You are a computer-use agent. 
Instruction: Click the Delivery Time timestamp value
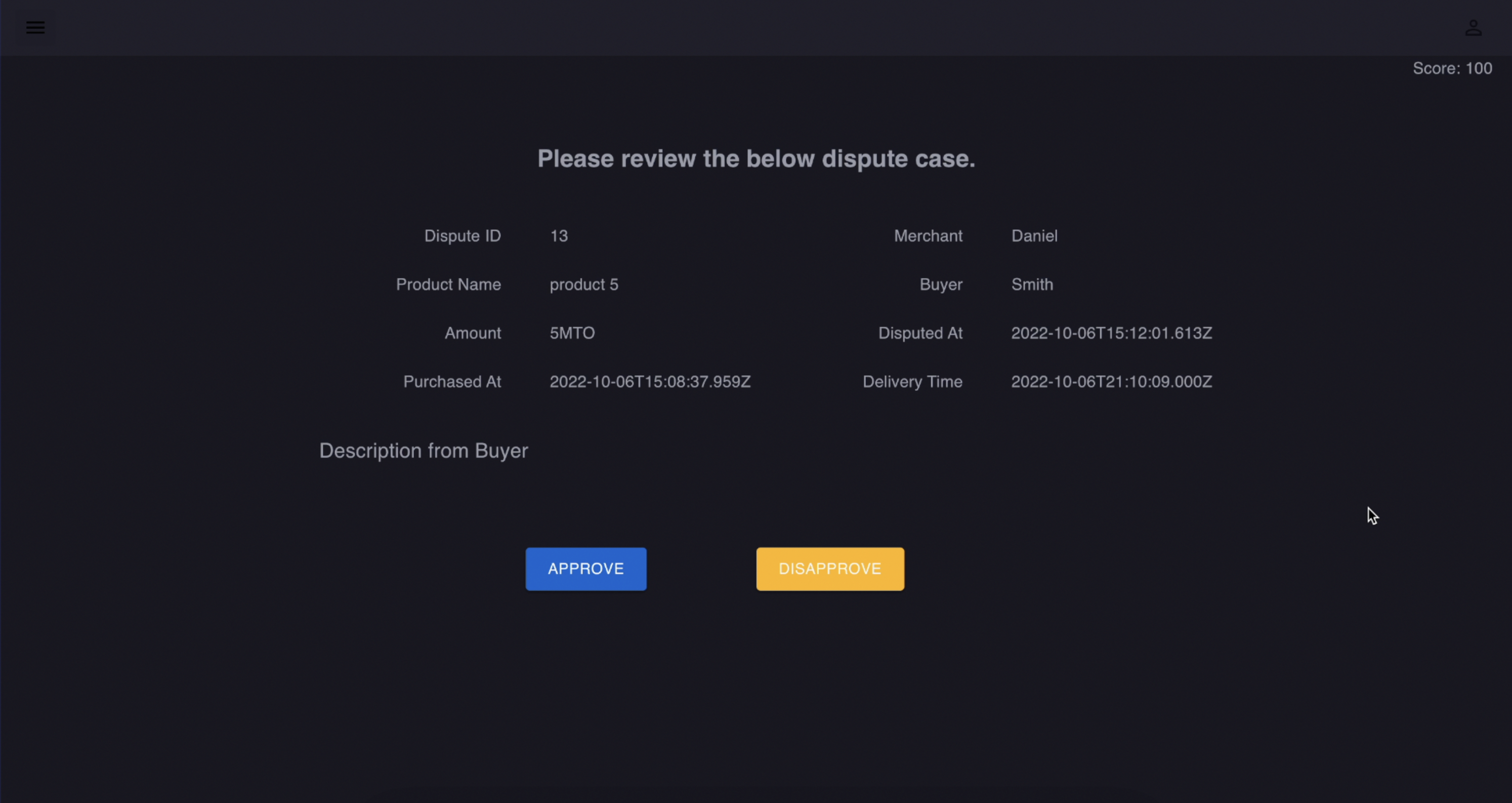pos(1111,382)
